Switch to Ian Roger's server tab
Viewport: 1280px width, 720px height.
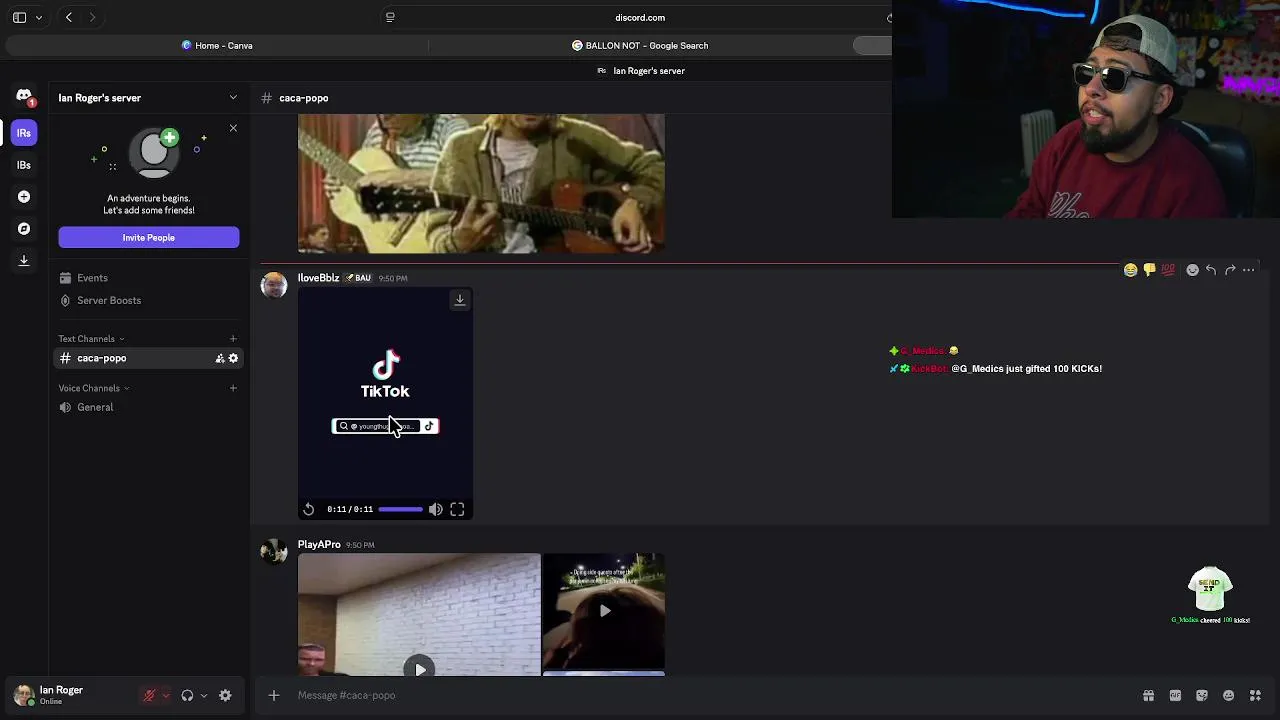point(641,71)
